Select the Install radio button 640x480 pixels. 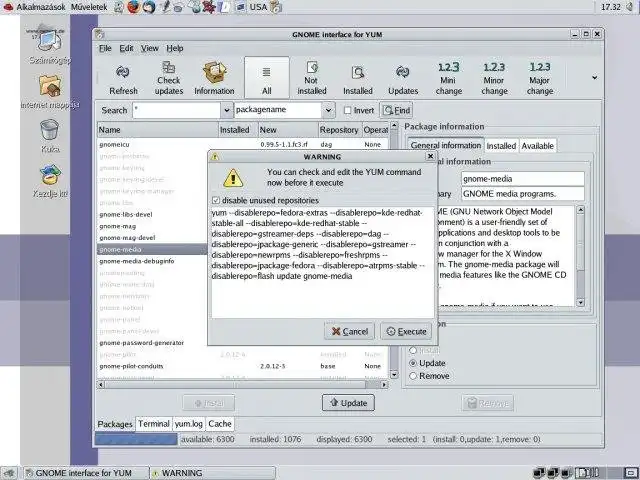(x=413, y=350)
